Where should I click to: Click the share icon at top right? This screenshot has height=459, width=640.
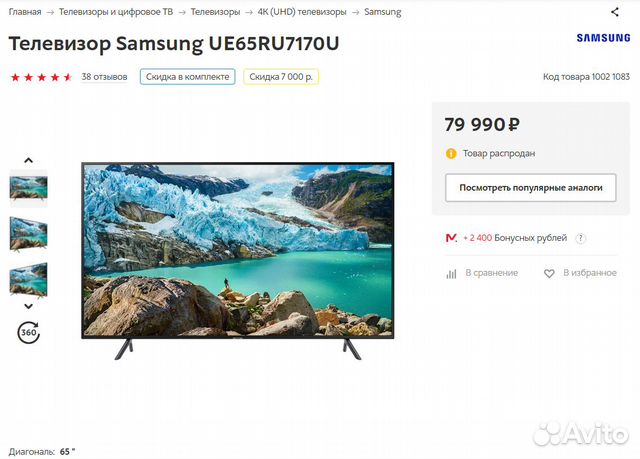point(615,12)
